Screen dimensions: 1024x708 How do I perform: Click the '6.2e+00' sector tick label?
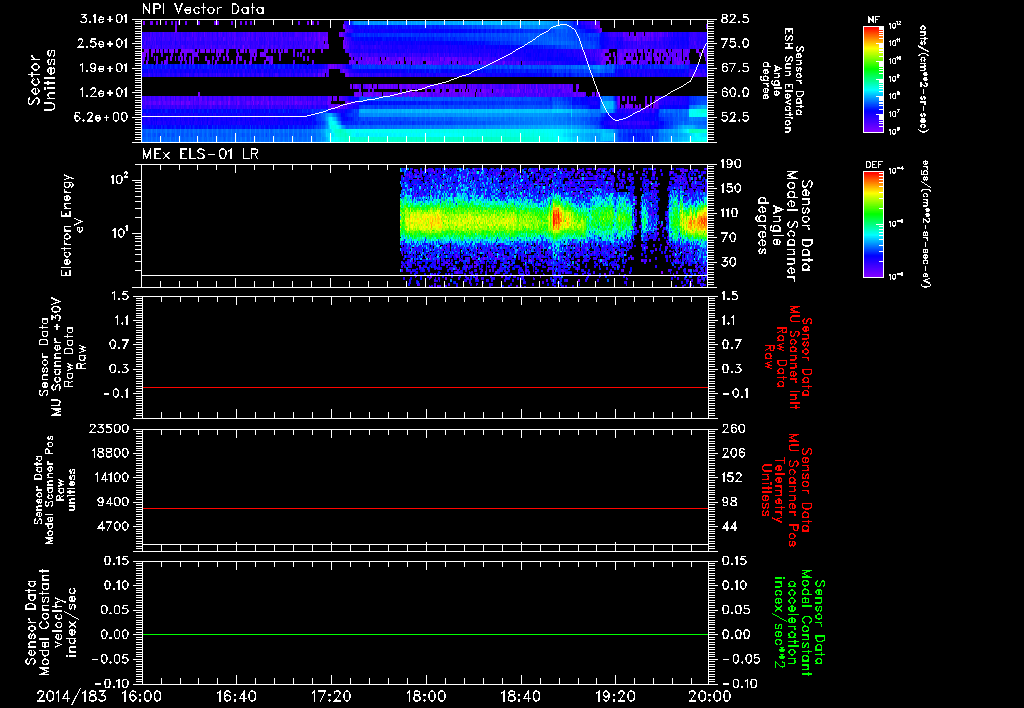coord(102,117)
